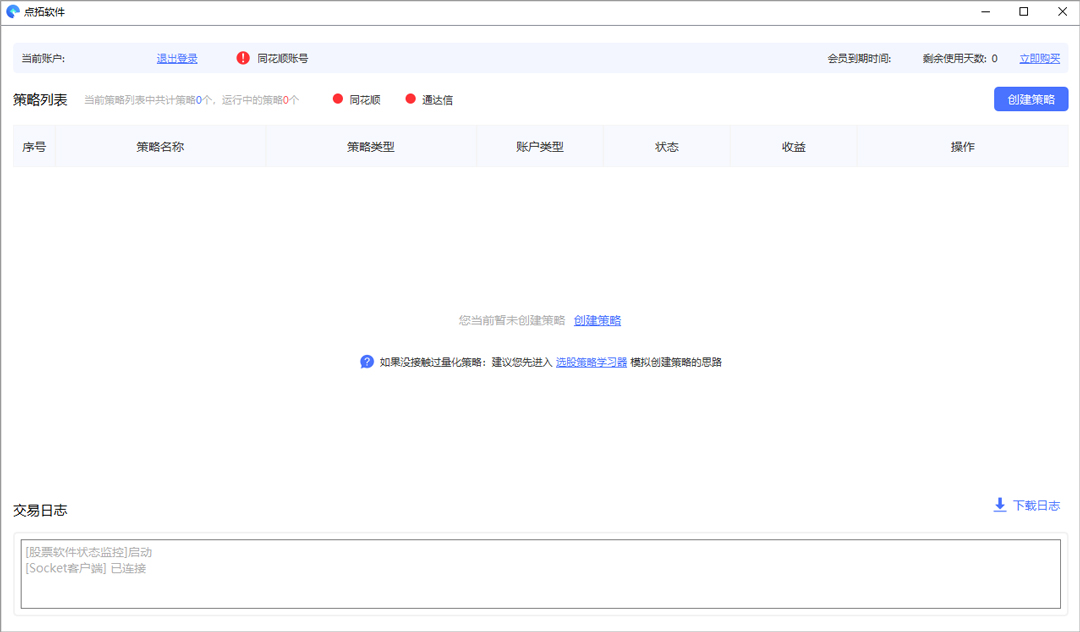This screenshot has height=632, width=1080.
Task: Click the red dot beside 同花顺
Action: tap(338, 99)
